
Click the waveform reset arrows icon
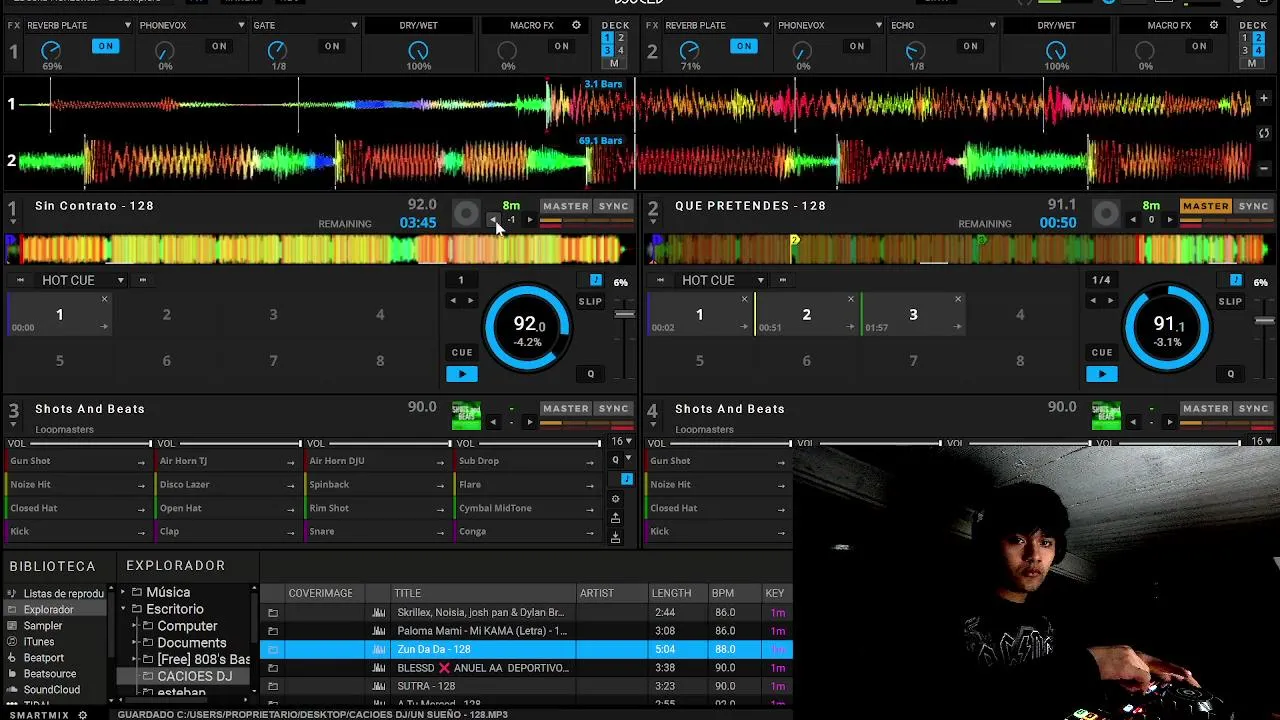1264,133
